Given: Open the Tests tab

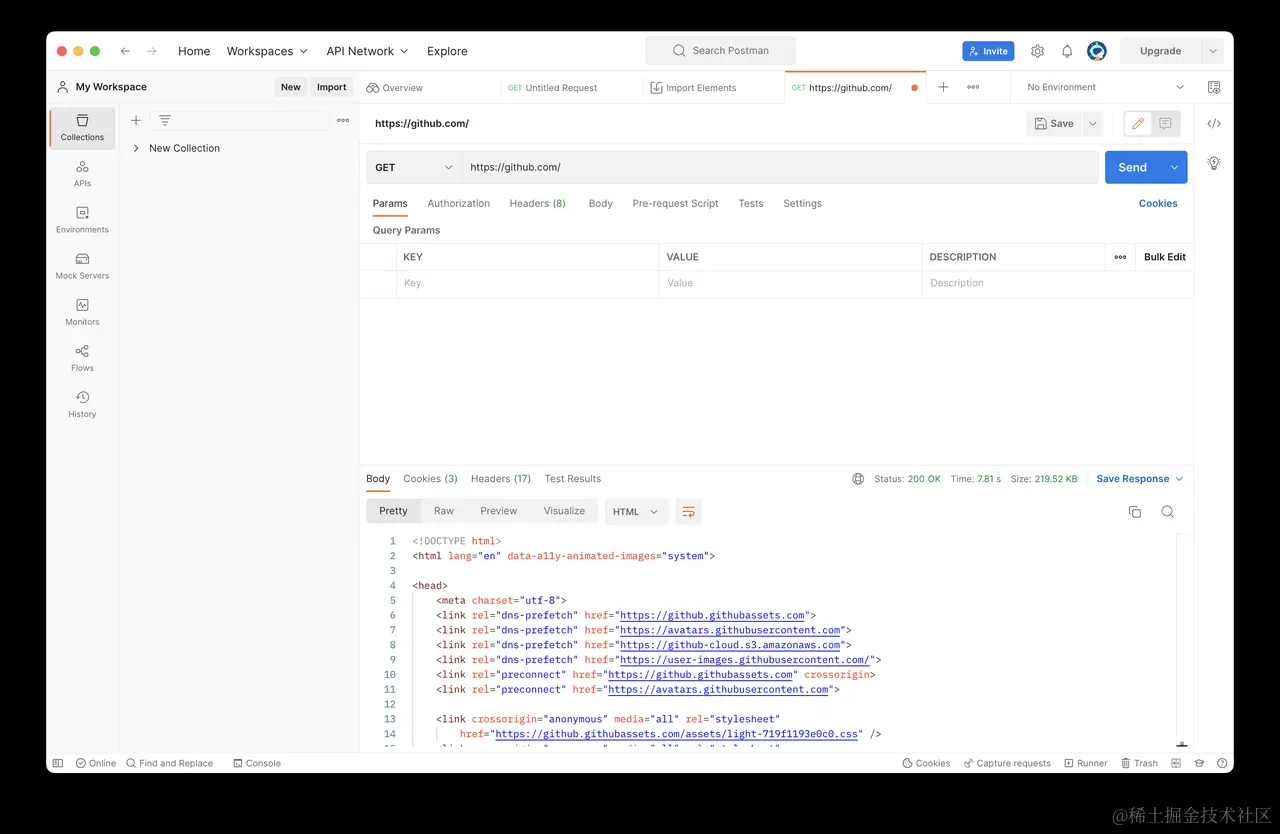Looking at the screenshot, I should tap(751, 203).
